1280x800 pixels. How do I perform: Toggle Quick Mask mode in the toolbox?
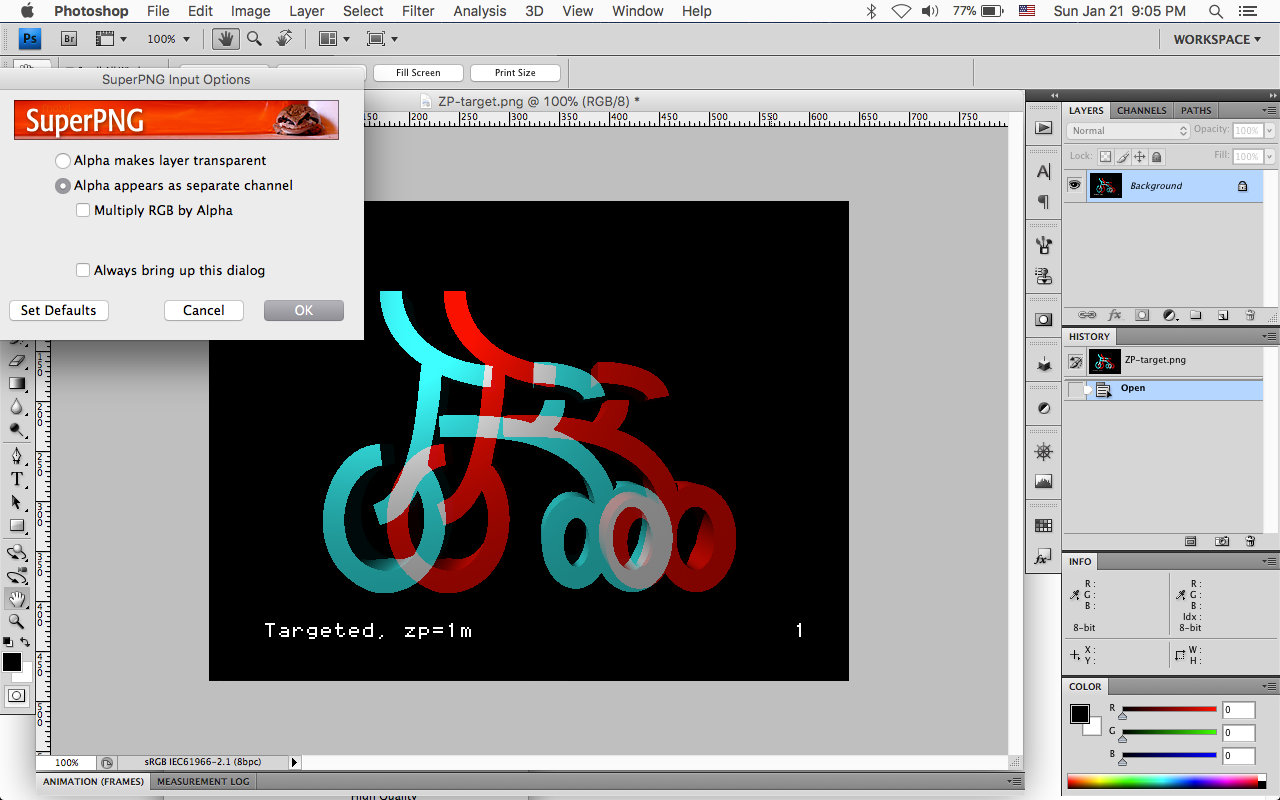coord(17,695)
